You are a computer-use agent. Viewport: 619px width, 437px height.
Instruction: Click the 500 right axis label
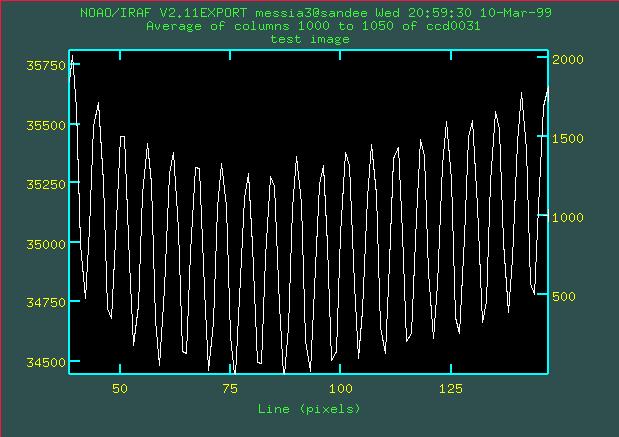tap(564, 296)
